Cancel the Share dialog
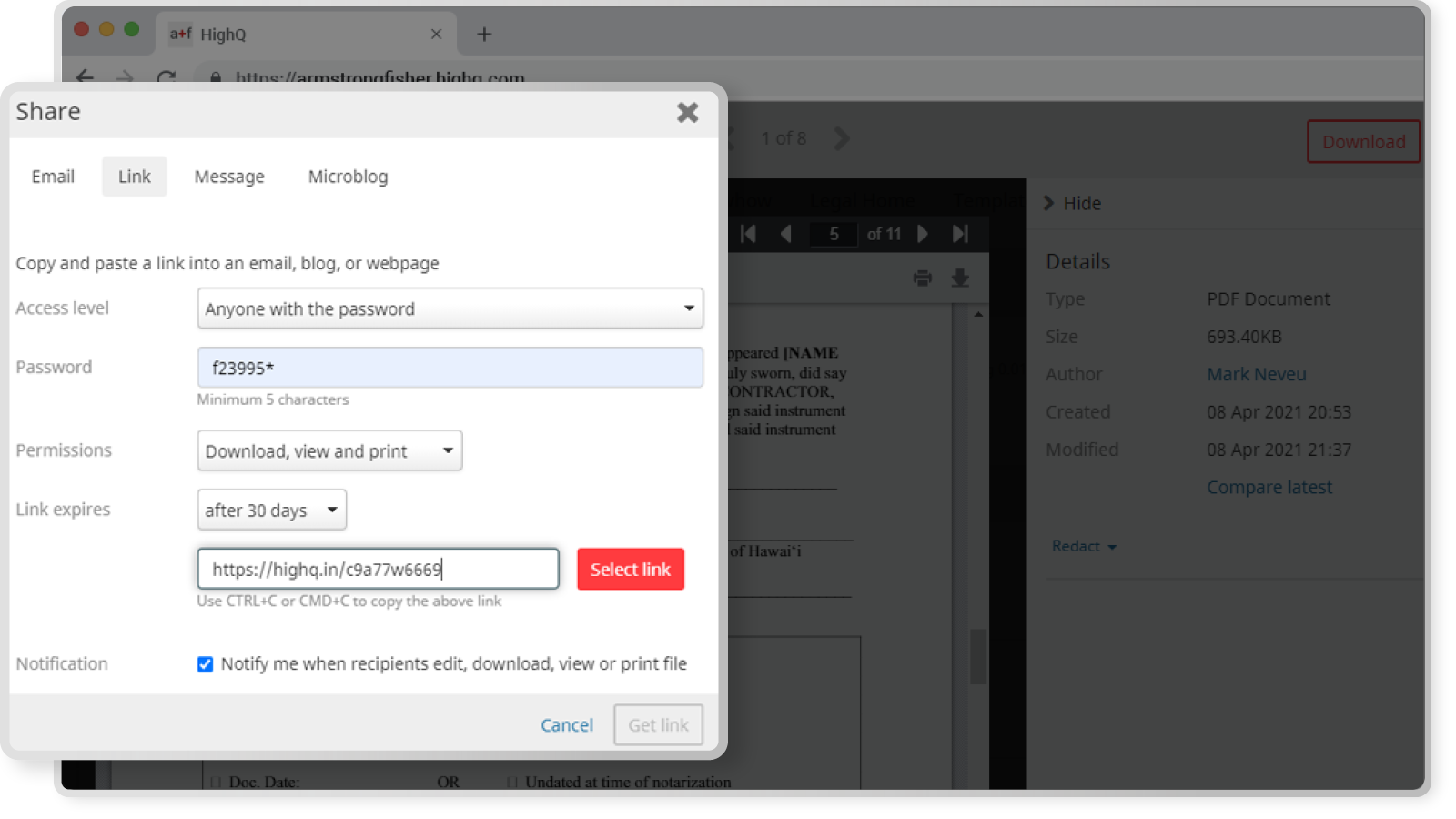 click(566, 725)
